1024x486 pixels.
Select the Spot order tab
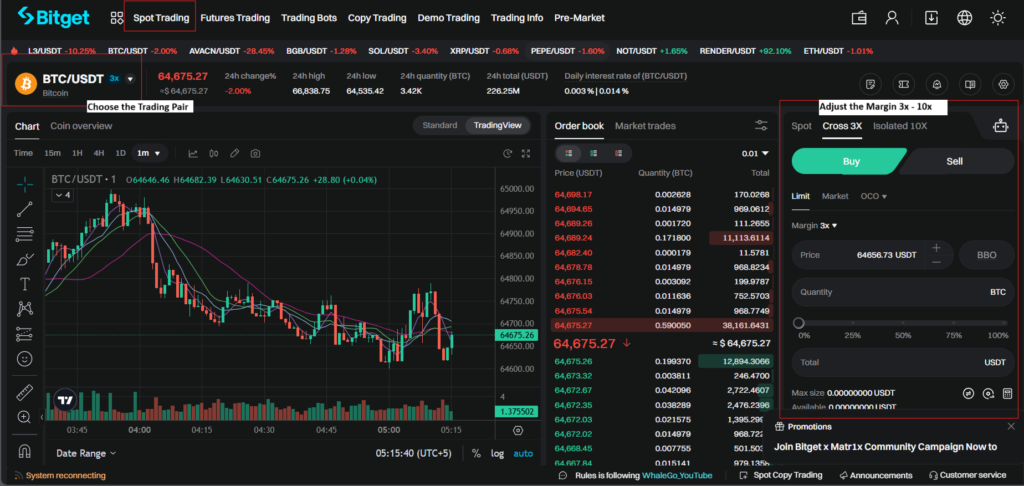pos(801,125)
